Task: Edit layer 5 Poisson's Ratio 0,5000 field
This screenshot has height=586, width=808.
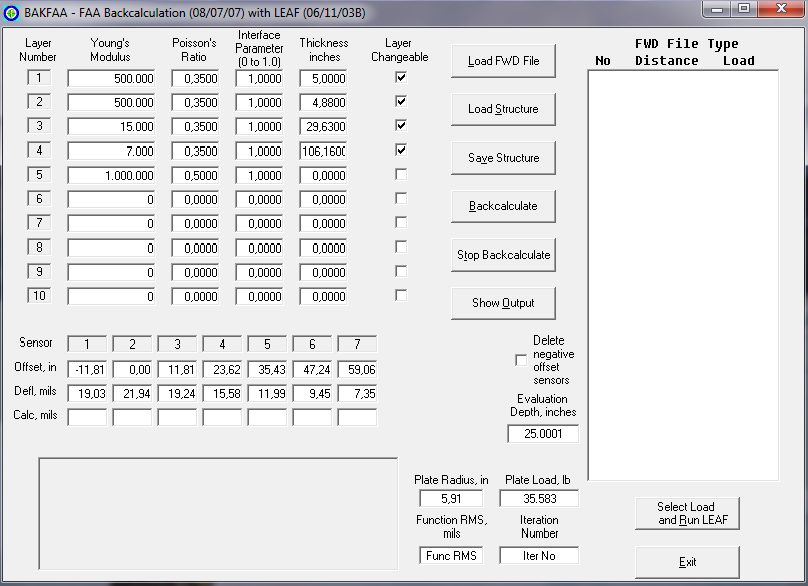Action: [x=195, y=176]
